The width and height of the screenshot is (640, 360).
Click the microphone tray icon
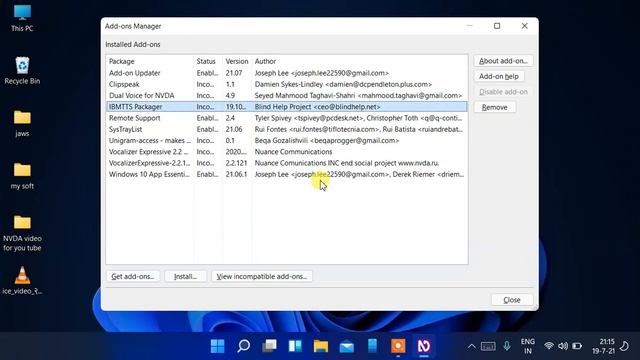[x=507, y=346]
